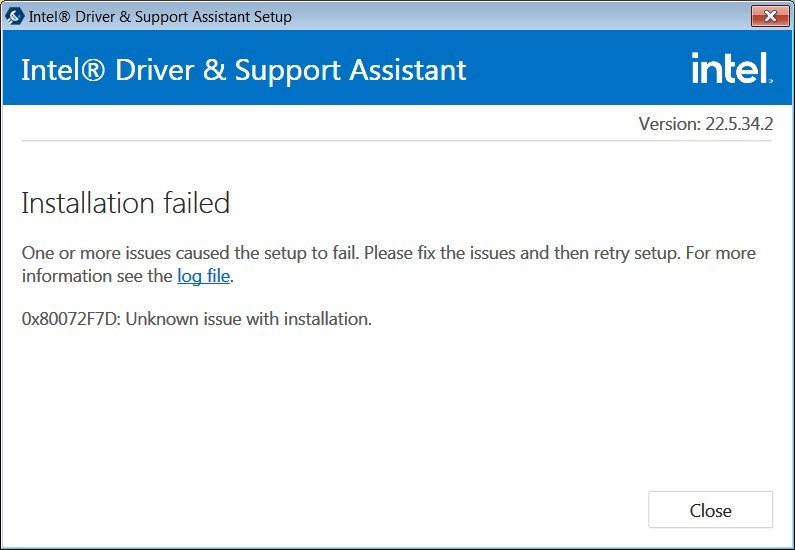
Task: Click the version number 22.5.34.2
Action: click(739, 124)
